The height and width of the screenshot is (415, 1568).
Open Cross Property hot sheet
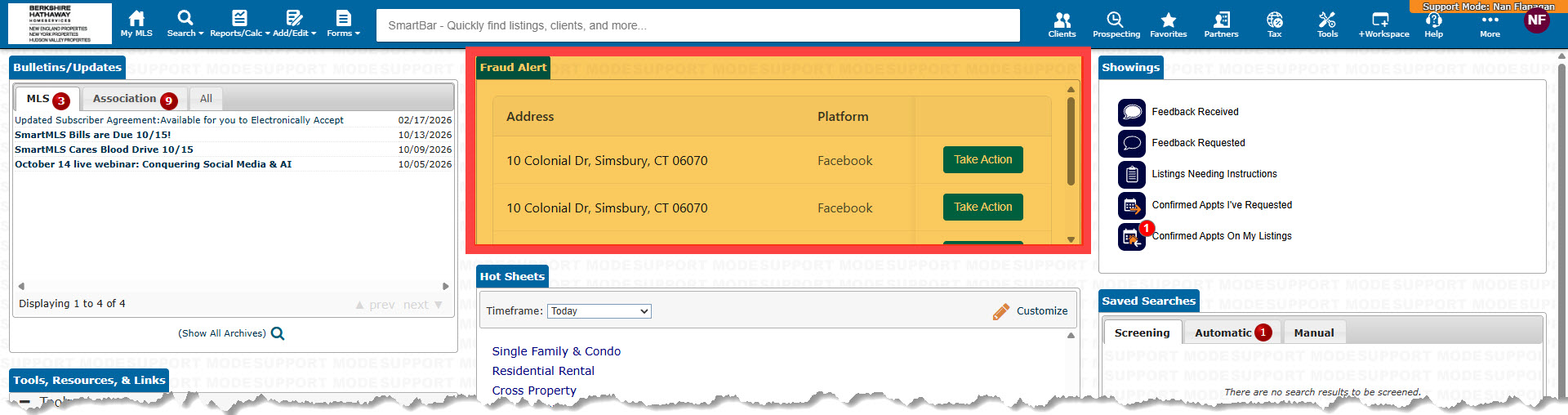click(534, 390)
